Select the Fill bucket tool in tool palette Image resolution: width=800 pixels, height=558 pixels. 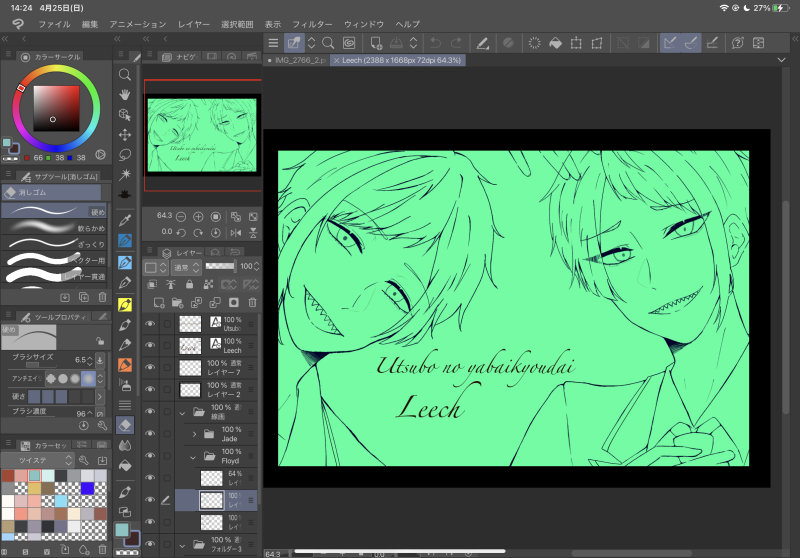tap(124, 465)
